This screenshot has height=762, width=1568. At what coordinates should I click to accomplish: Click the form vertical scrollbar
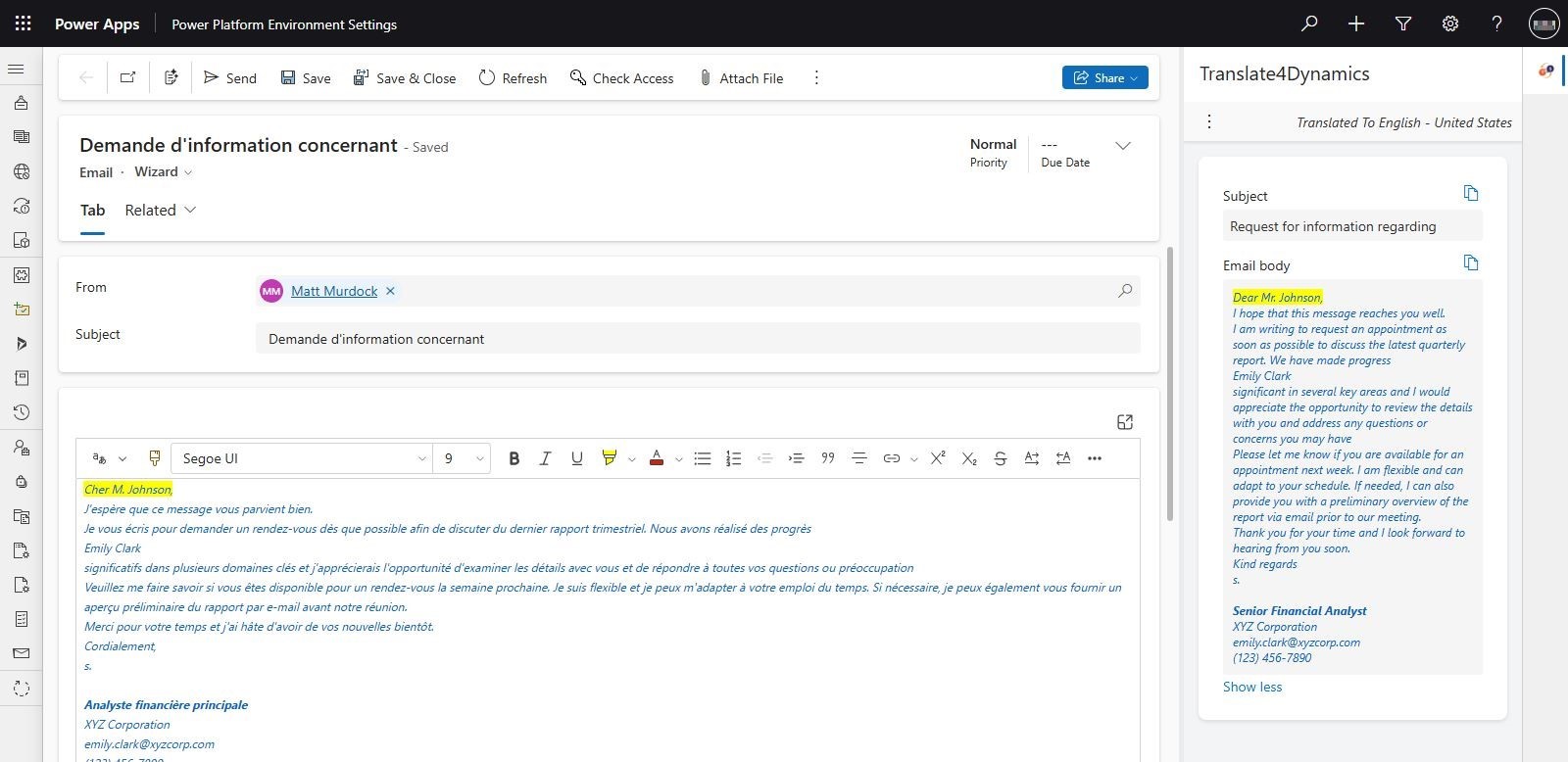pos(1168,384)
